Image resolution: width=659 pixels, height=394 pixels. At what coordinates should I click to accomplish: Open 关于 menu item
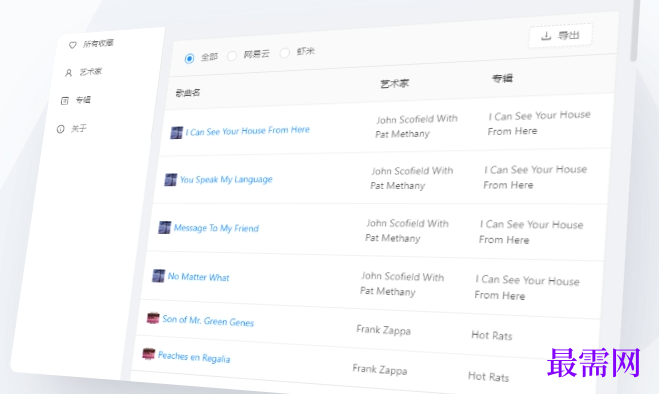point(72,129)
